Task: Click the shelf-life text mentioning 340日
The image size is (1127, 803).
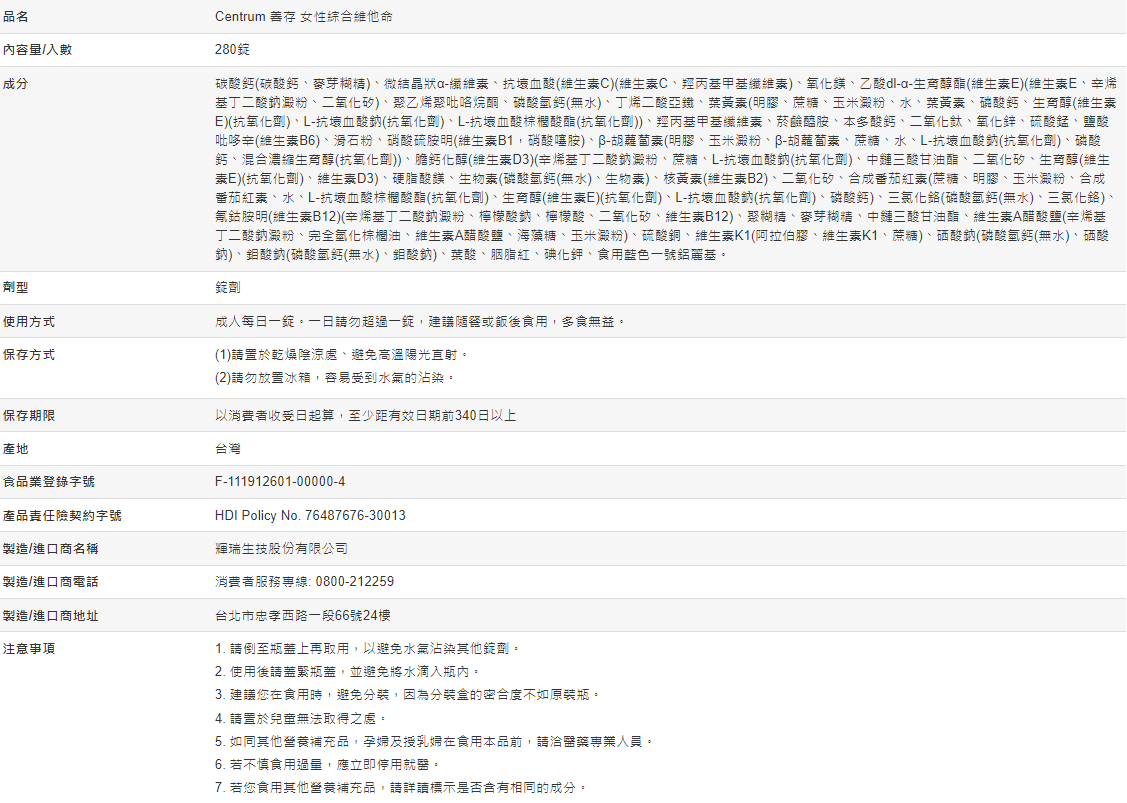Action: coord(365,415)
